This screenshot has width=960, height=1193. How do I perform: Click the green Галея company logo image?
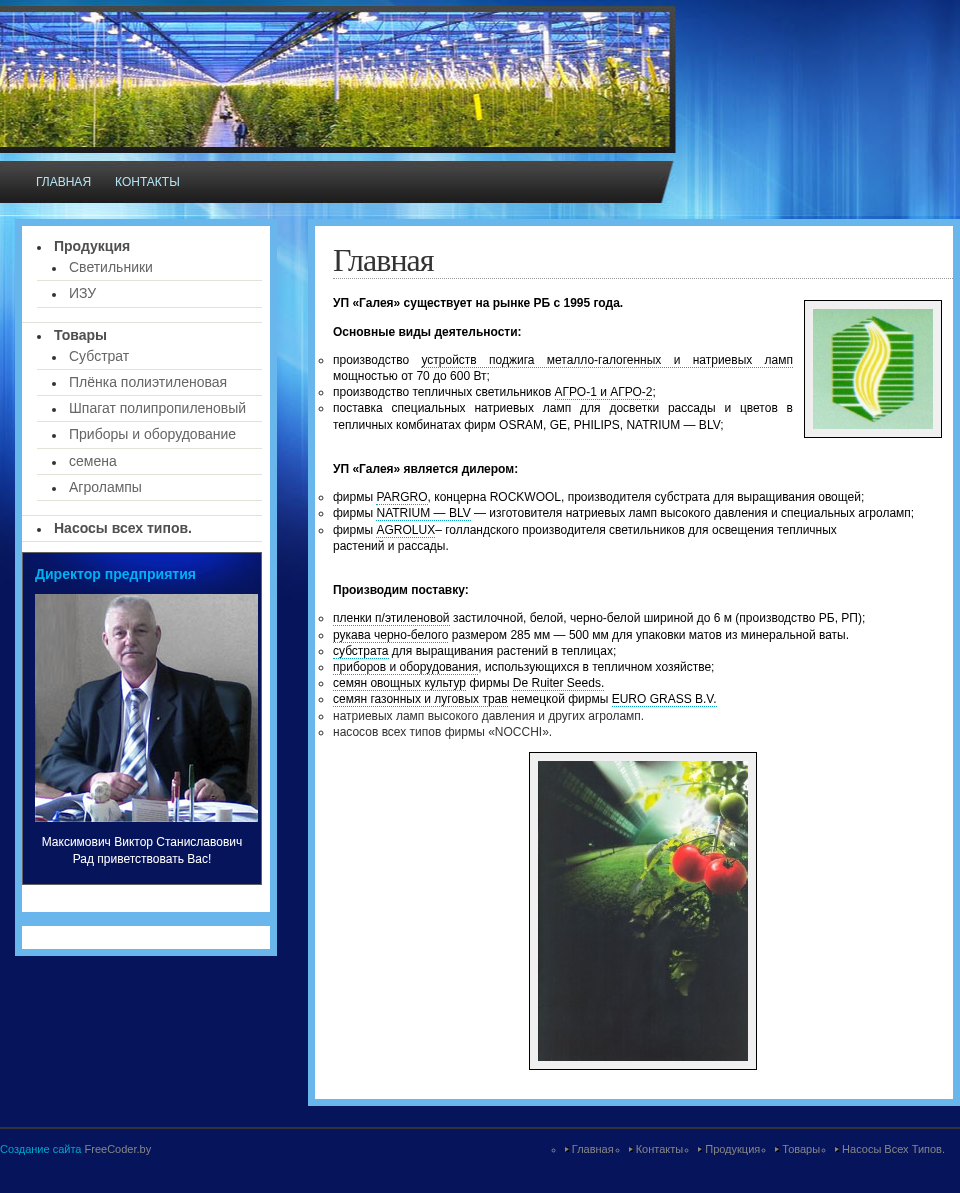[873, 369]
